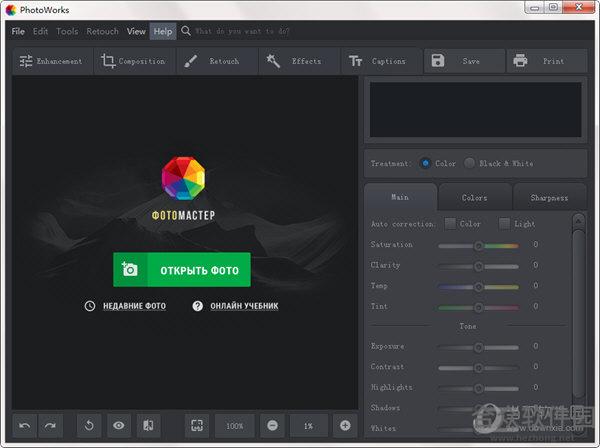The width and height of the screenshot is (600, 448).
Task: Click the zoom in plus icon
Action: pyautogui.click(x=345, y=425)
